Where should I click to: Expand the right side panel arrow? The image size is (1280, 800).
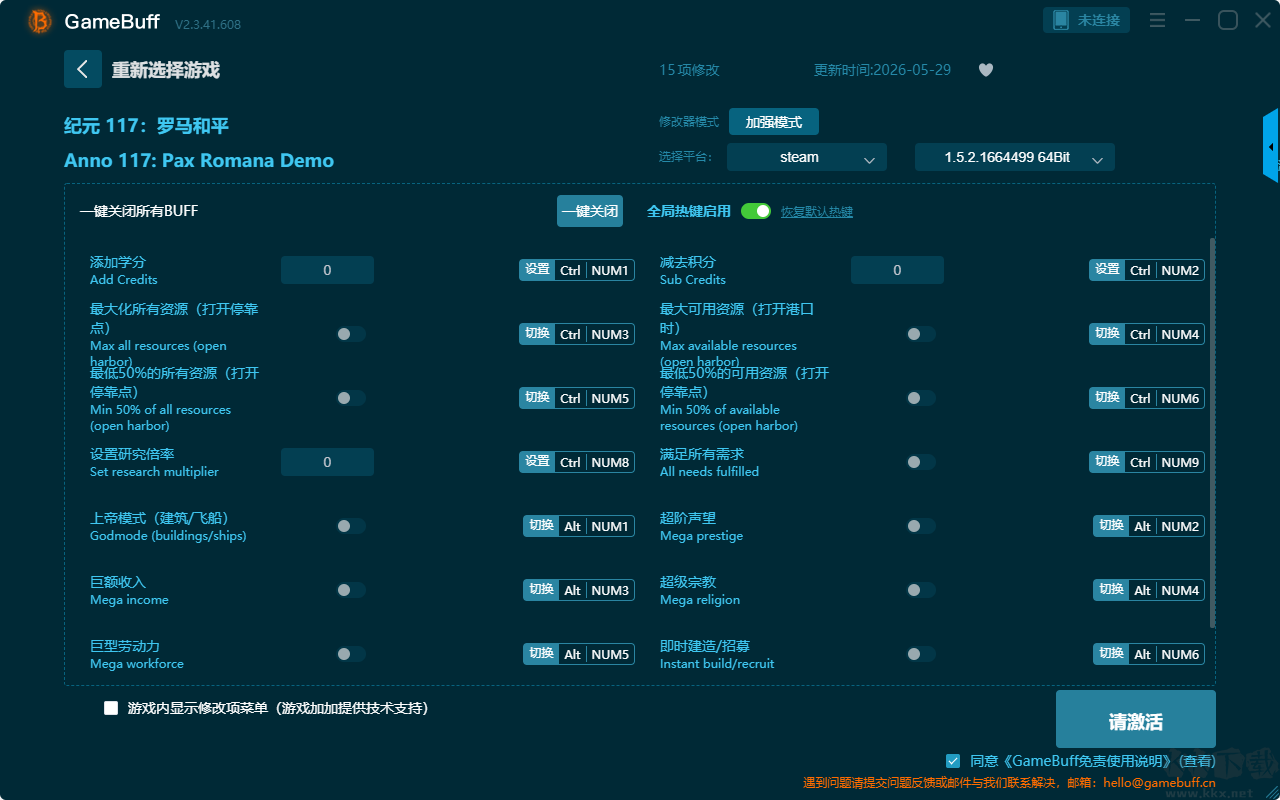pyautogui.click(x=1271, y=146)
